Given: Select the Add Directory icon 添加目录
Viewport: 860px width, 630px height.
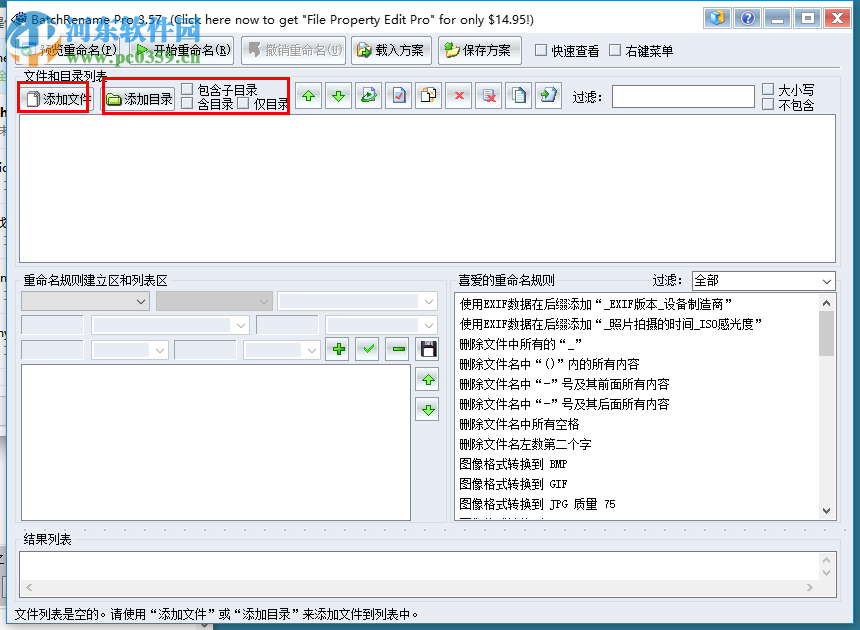Looking at the screenshot, I should 137,96.
